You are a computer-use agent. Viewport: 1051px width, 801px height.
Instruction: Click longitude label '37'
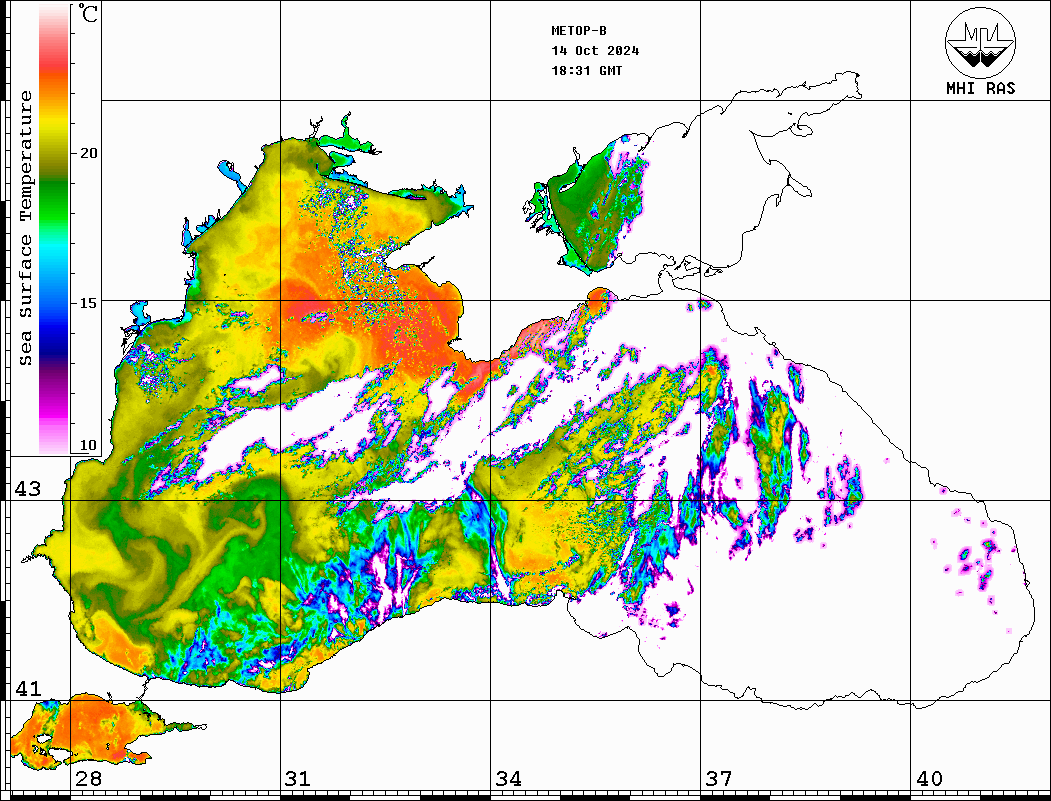point(719,778)
